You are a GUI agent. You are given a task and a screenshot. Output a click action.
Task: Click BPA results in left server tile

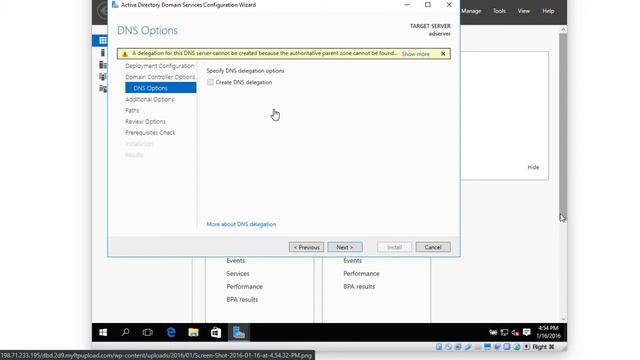pyautogui.click(x=242, y=300)
